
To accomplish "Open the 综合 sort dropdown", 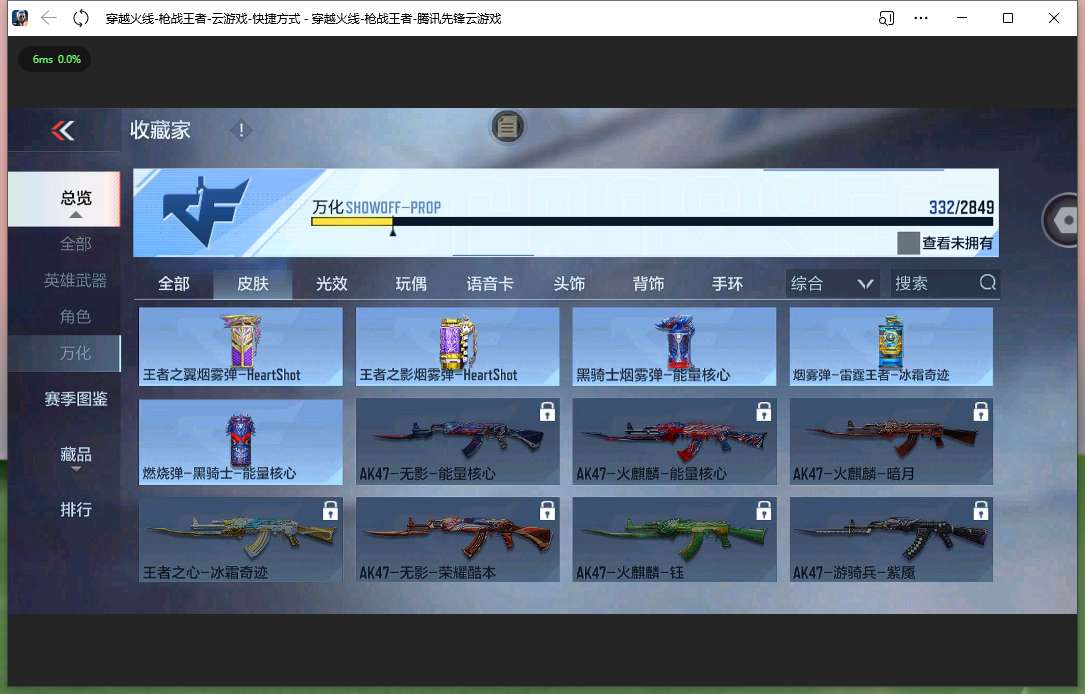I will [832, 283].
